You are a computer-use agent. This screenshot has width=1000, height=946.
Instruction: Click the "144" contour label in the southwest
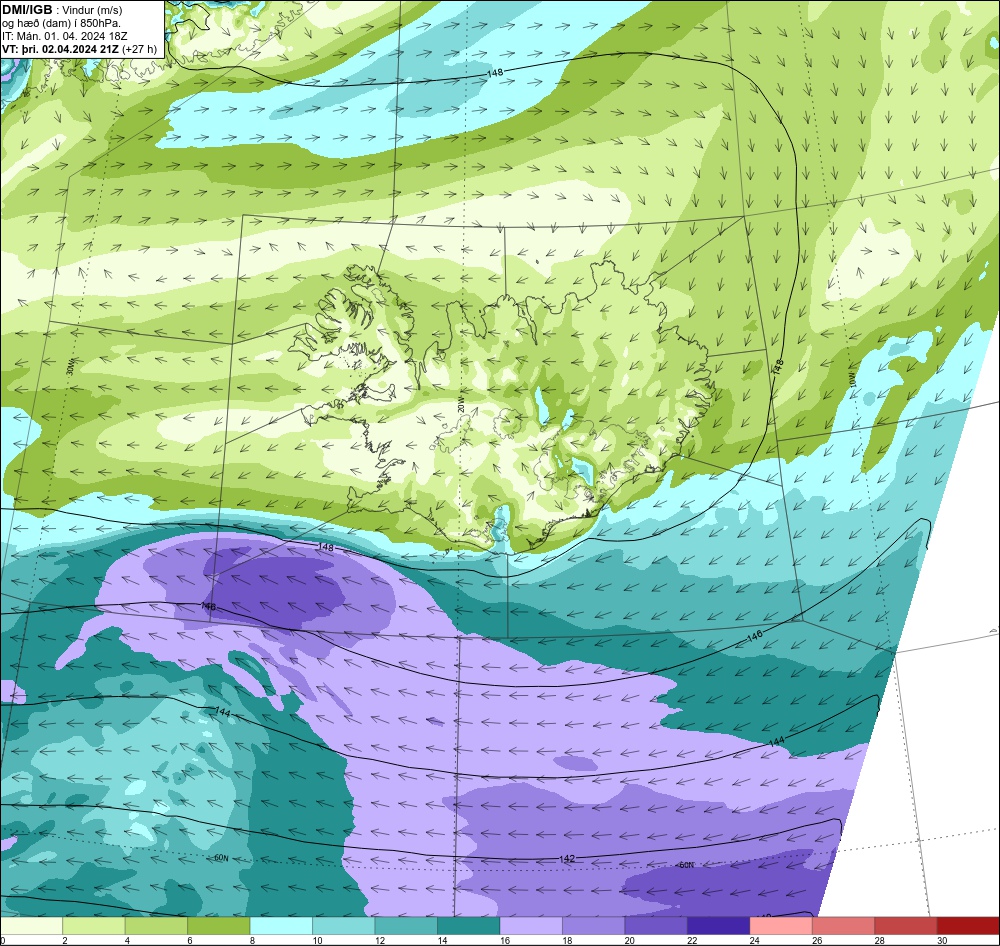point(223,711)
